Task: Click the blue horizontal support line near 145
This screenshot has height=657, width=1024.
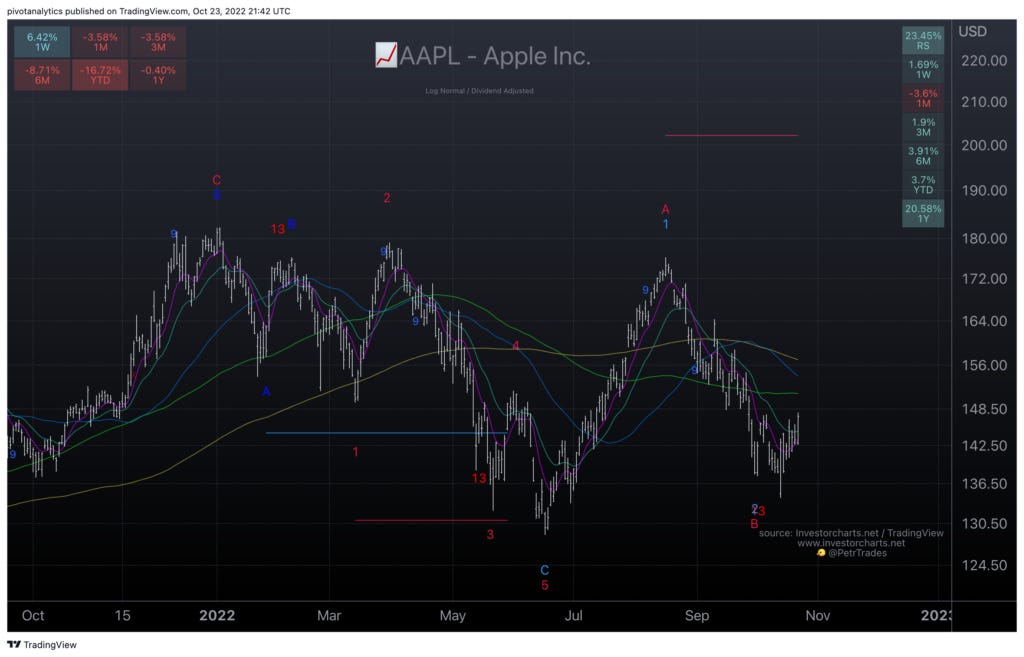Action: (x=385, y=433)
